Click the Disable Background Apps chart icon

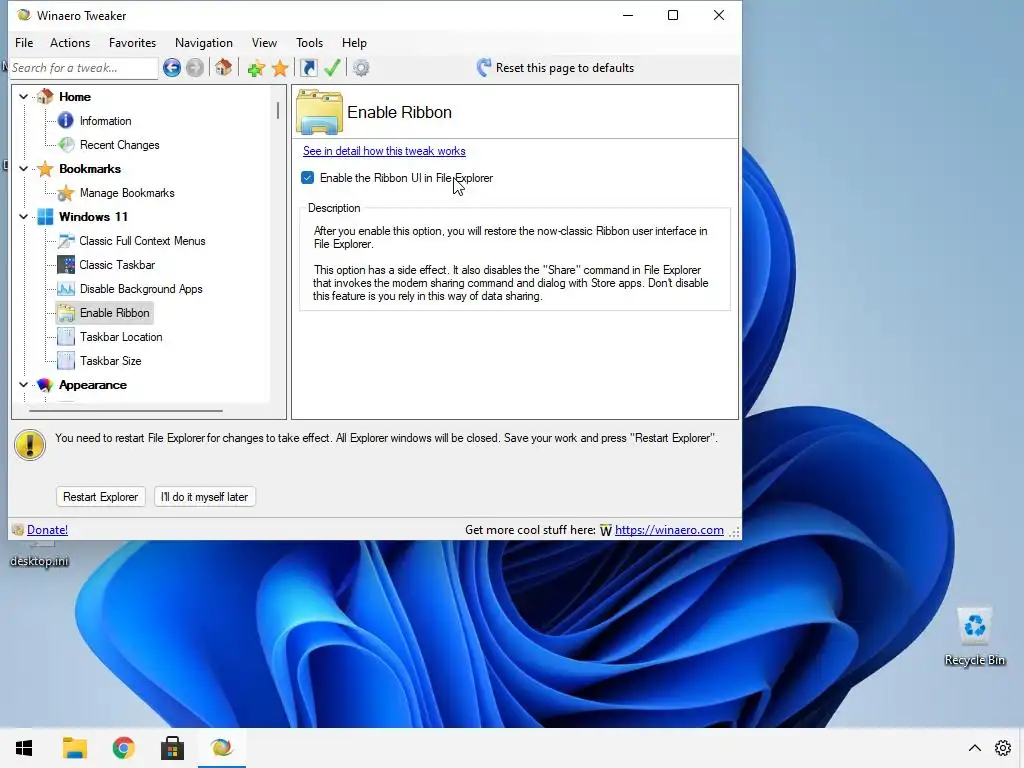coord(65,289)
